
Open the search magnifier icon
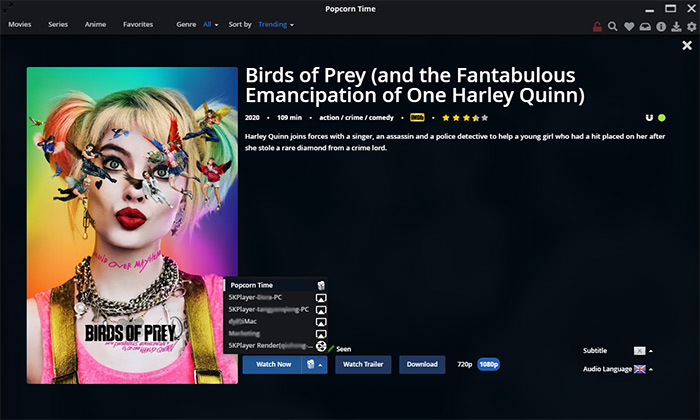coord(612,27)
